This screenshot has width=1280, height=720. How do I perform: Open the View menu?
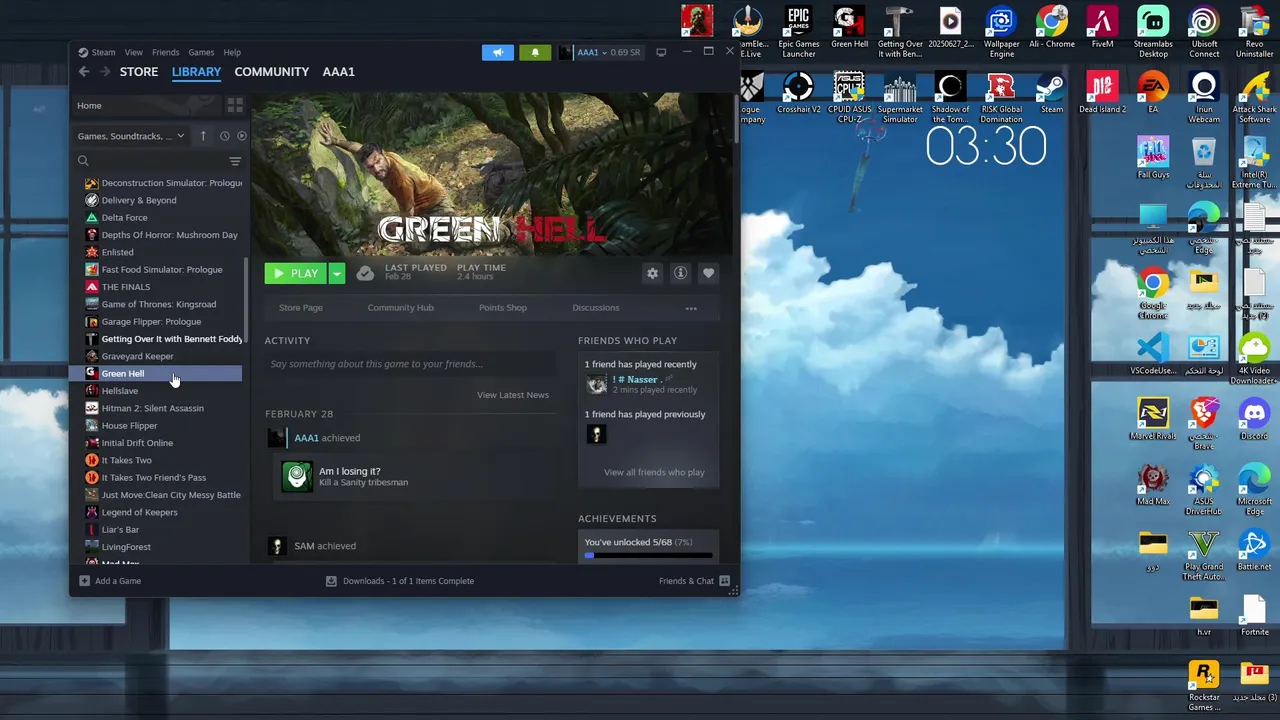pos(133,52)
